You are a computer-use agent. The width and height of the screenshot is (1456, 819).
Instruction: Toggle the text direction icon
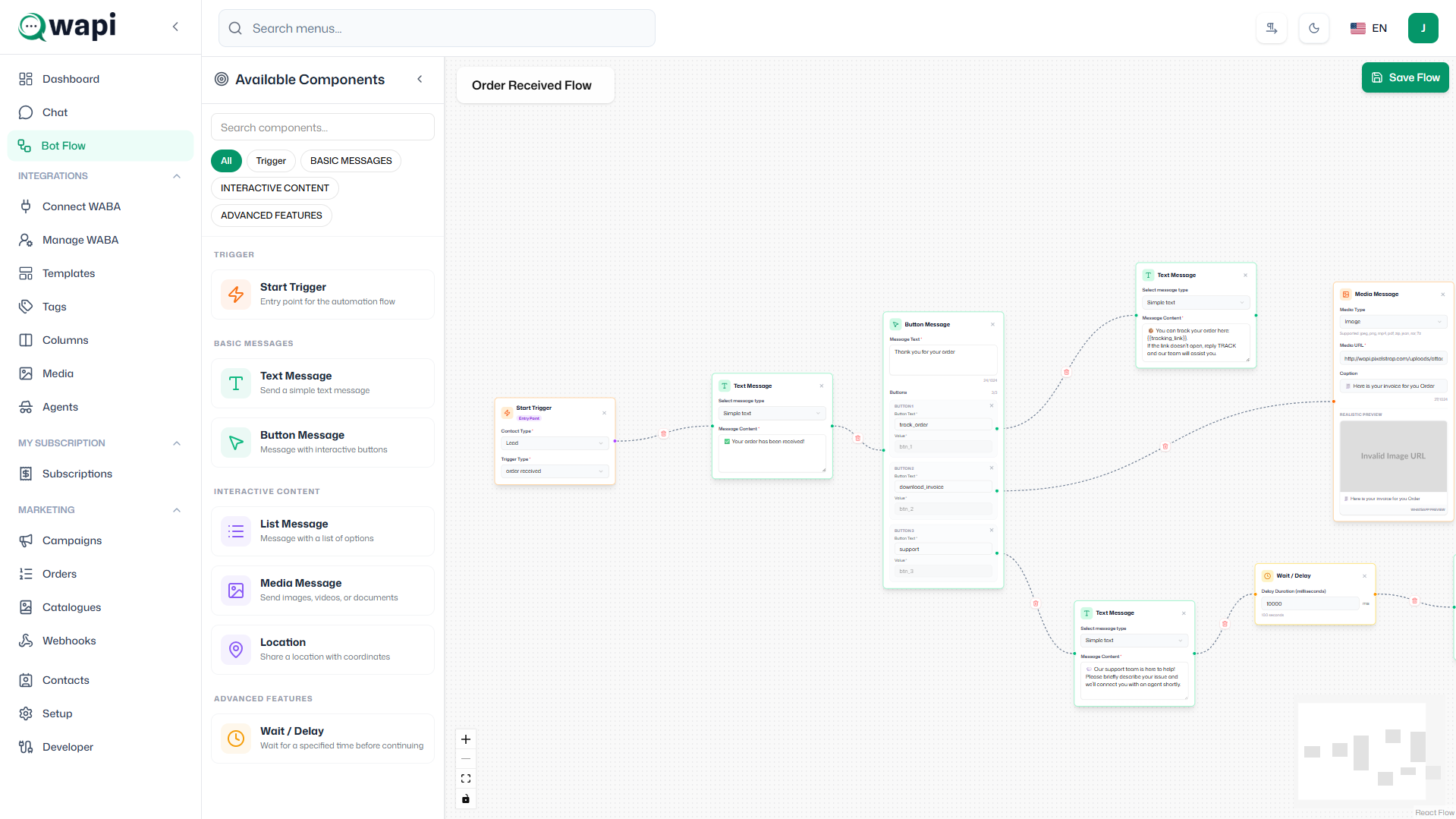[x=1272, y=28]
